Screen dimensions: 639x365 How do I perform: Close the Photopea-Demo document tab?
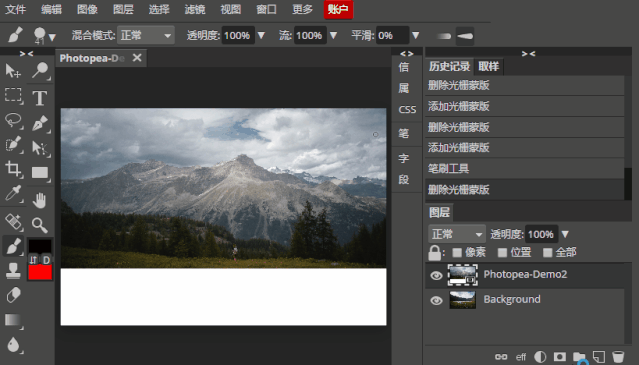pos(137,58)
